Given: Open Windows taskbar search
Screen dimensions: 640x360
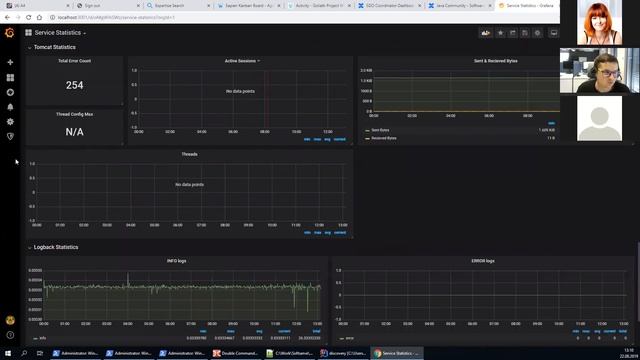Looking at the screenshot, I should (x=24, y=353).
